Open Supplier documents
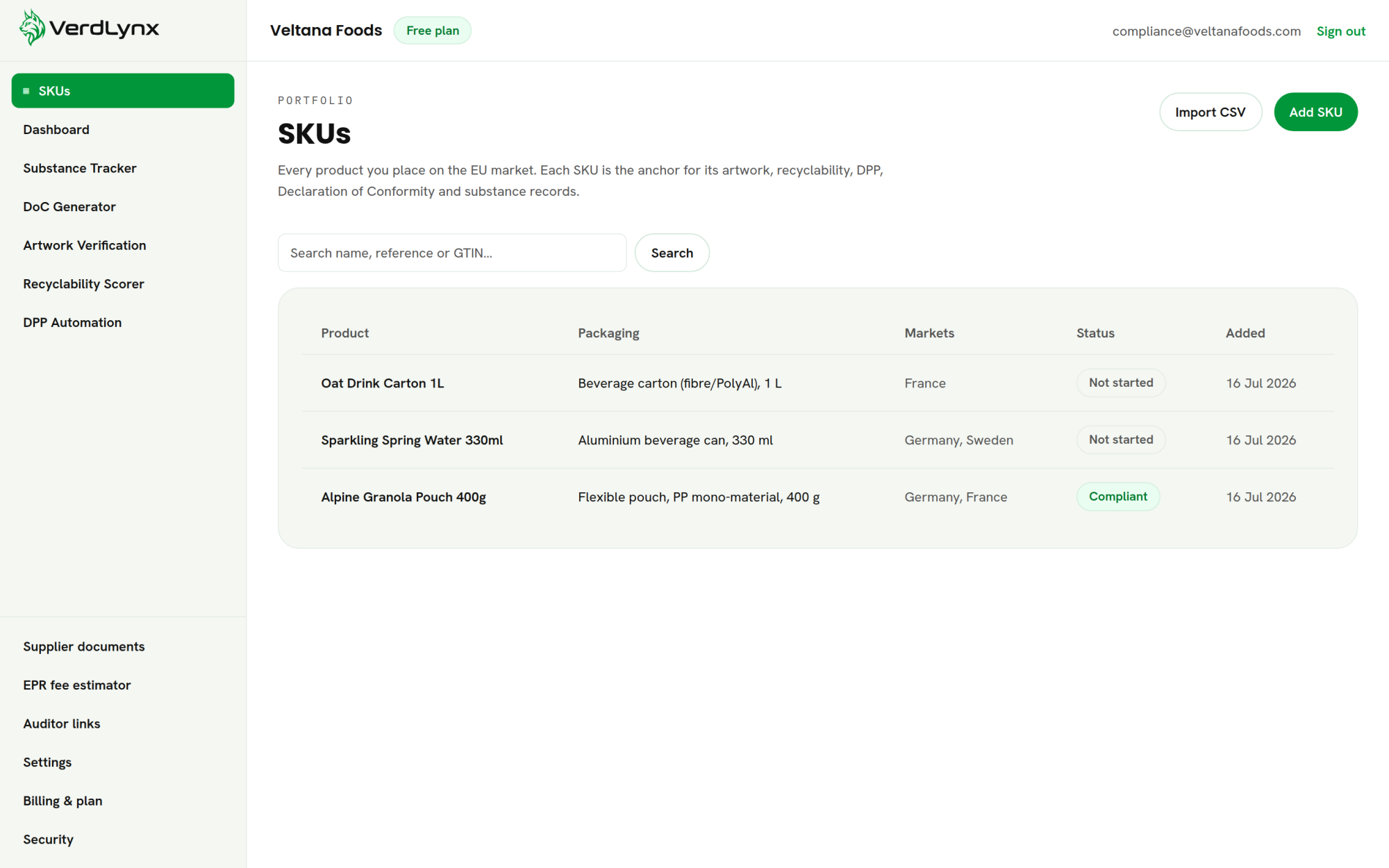Viewport: 1389px width, 868px height. 84,646
